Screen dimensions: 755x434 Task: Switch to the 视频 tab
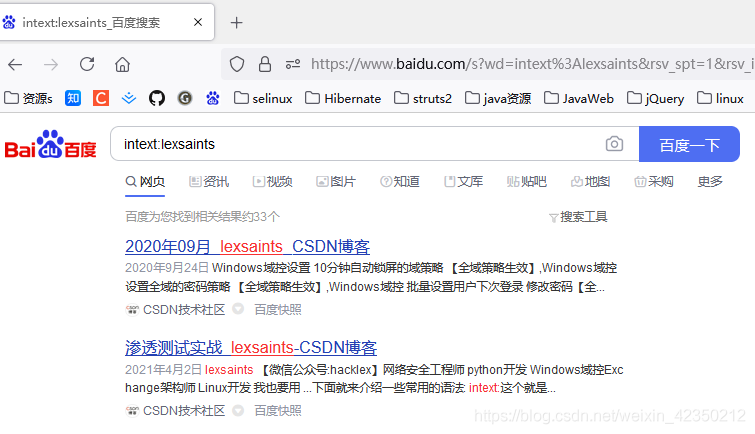[273, 182]
